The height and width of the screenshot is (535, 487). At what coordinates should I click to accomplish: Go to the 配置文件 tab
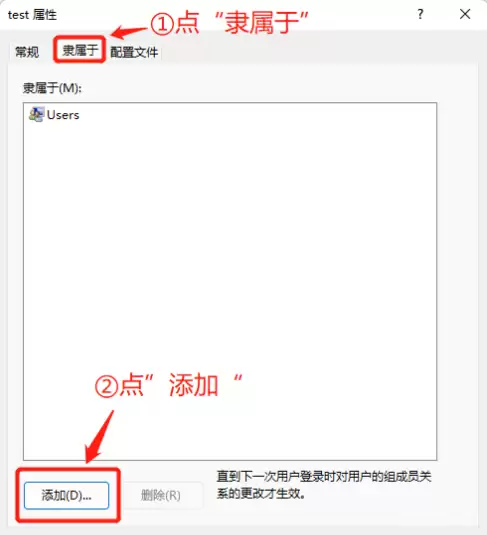click(x=134, y=52)
